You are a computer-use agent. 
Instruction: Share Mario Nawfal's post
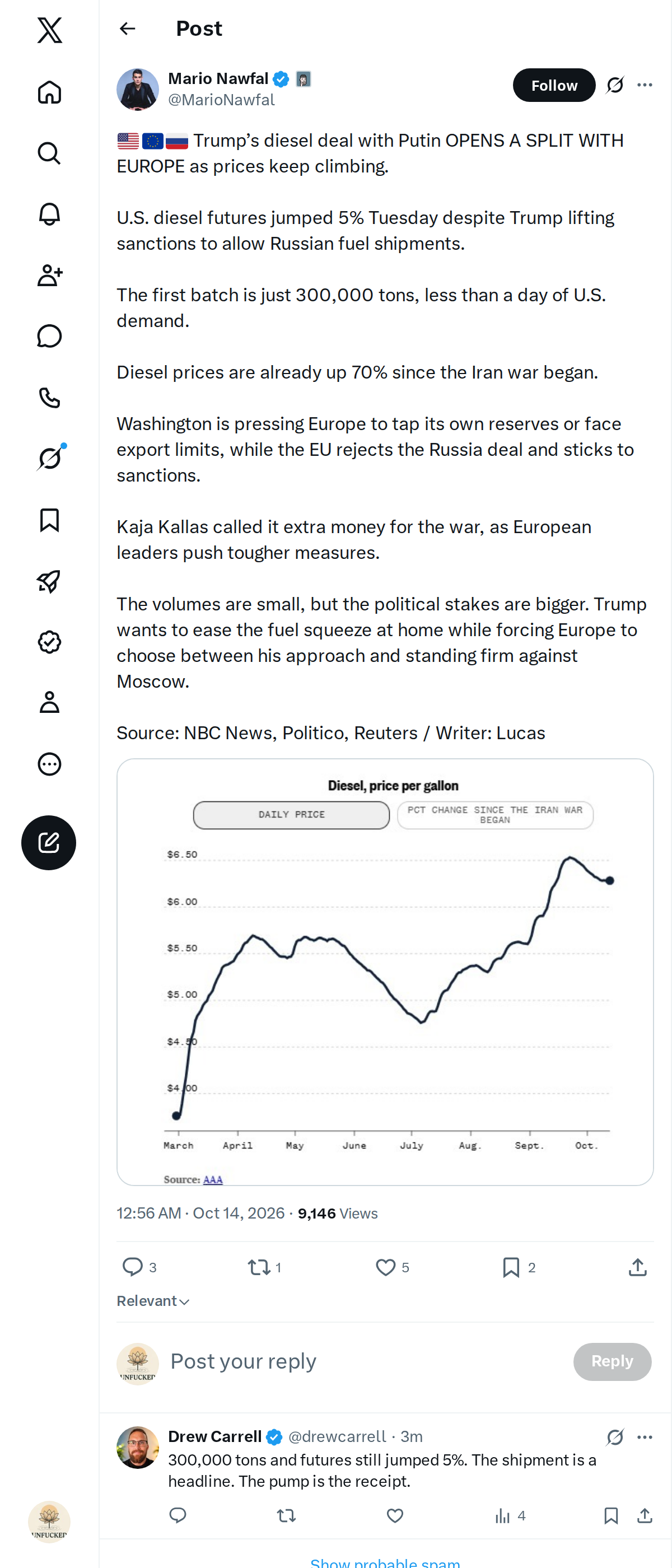pos(637,1267)
